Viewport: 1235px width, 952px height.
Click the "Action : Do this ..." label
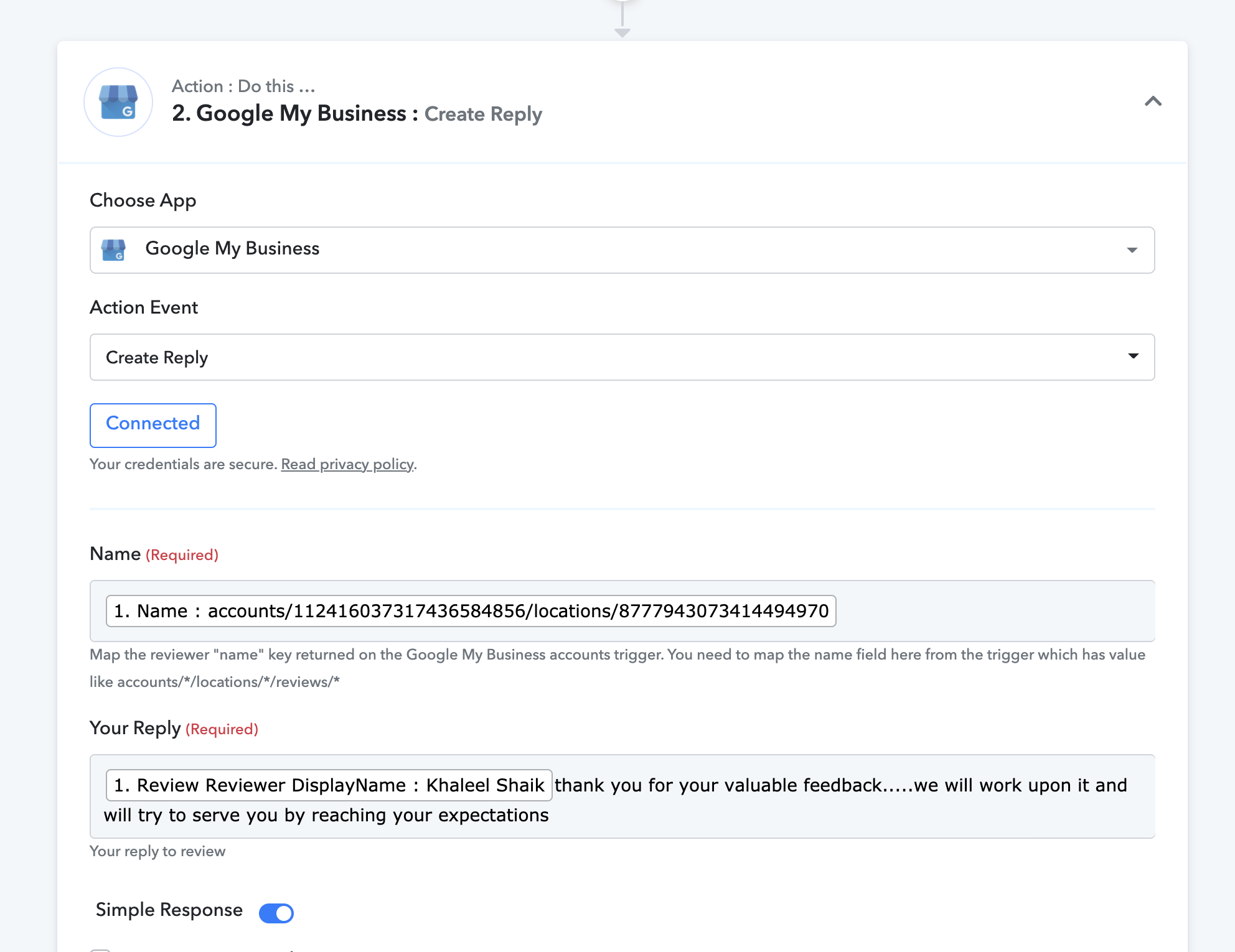[x=243, y=86]
